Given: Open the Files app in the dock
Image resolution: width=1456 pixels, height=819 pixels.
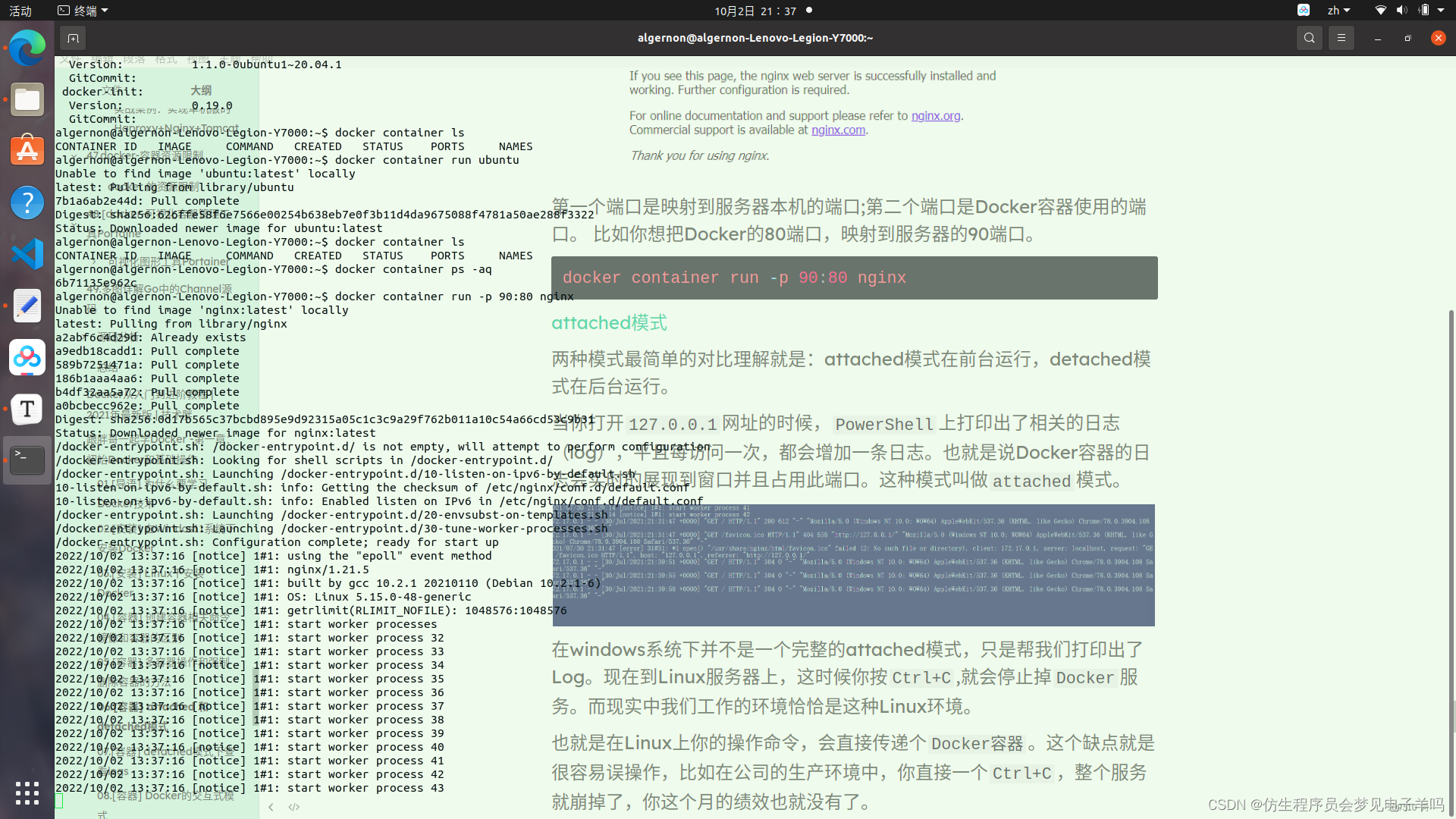Looking at the screenshot, I should coord(27,99).
